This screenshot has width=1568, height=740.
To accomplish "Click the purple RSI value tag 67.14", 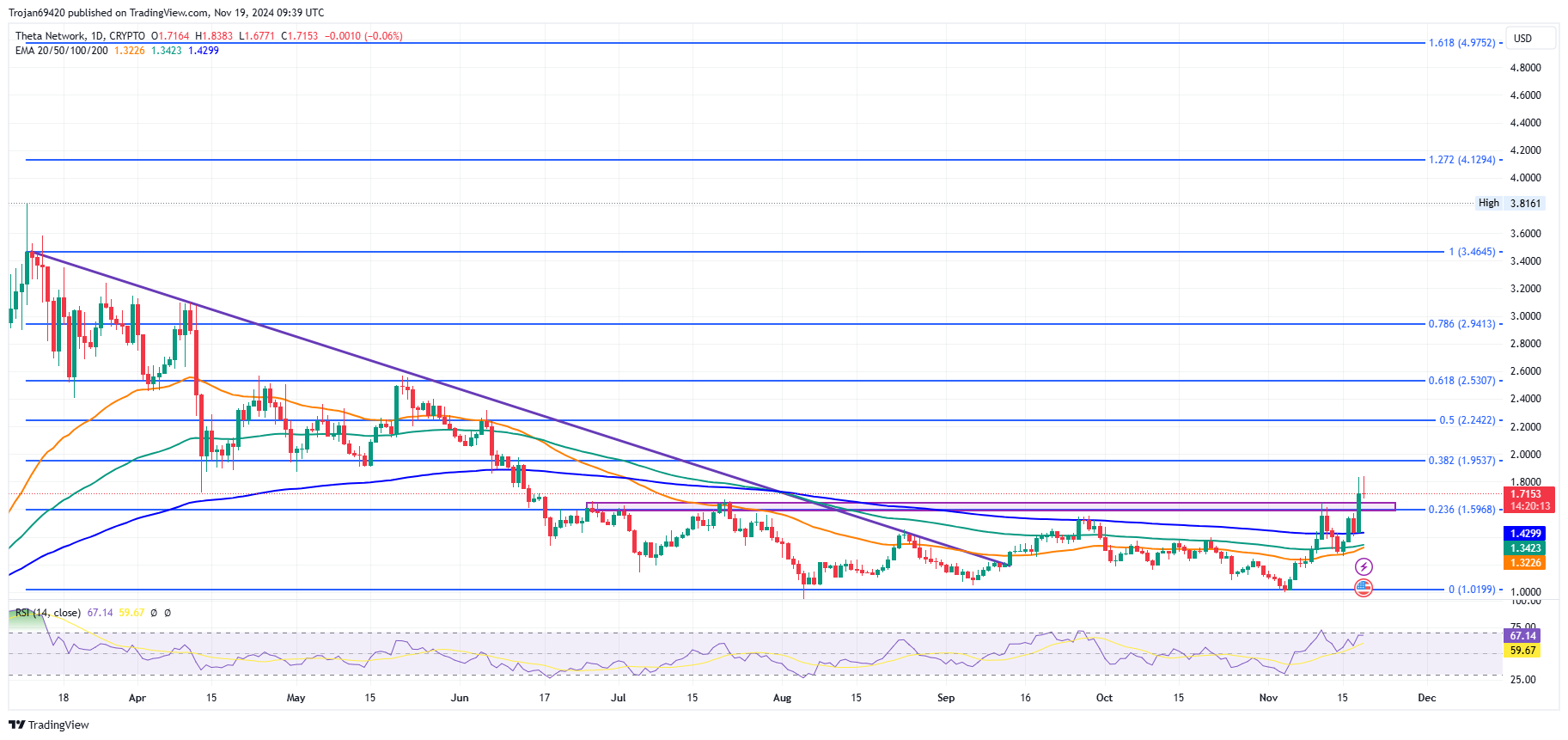I will pyautogui.click(x=1522, y=636).
